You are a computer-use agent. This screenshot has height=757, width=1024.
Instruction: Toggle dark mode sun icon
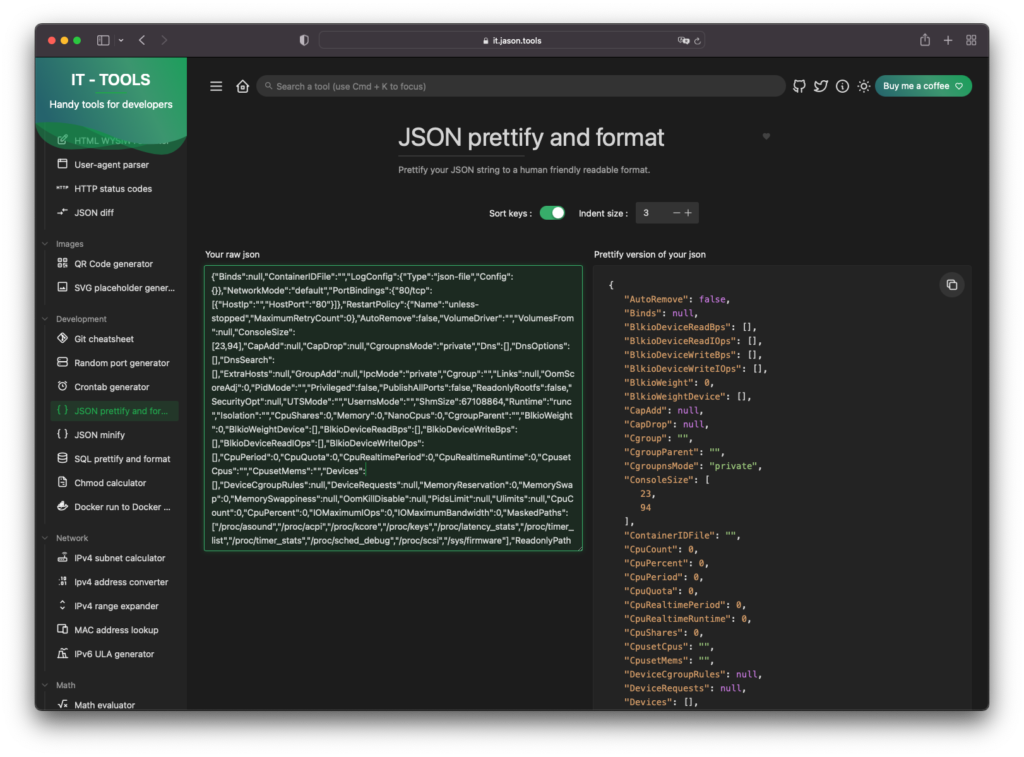(863, 86)
